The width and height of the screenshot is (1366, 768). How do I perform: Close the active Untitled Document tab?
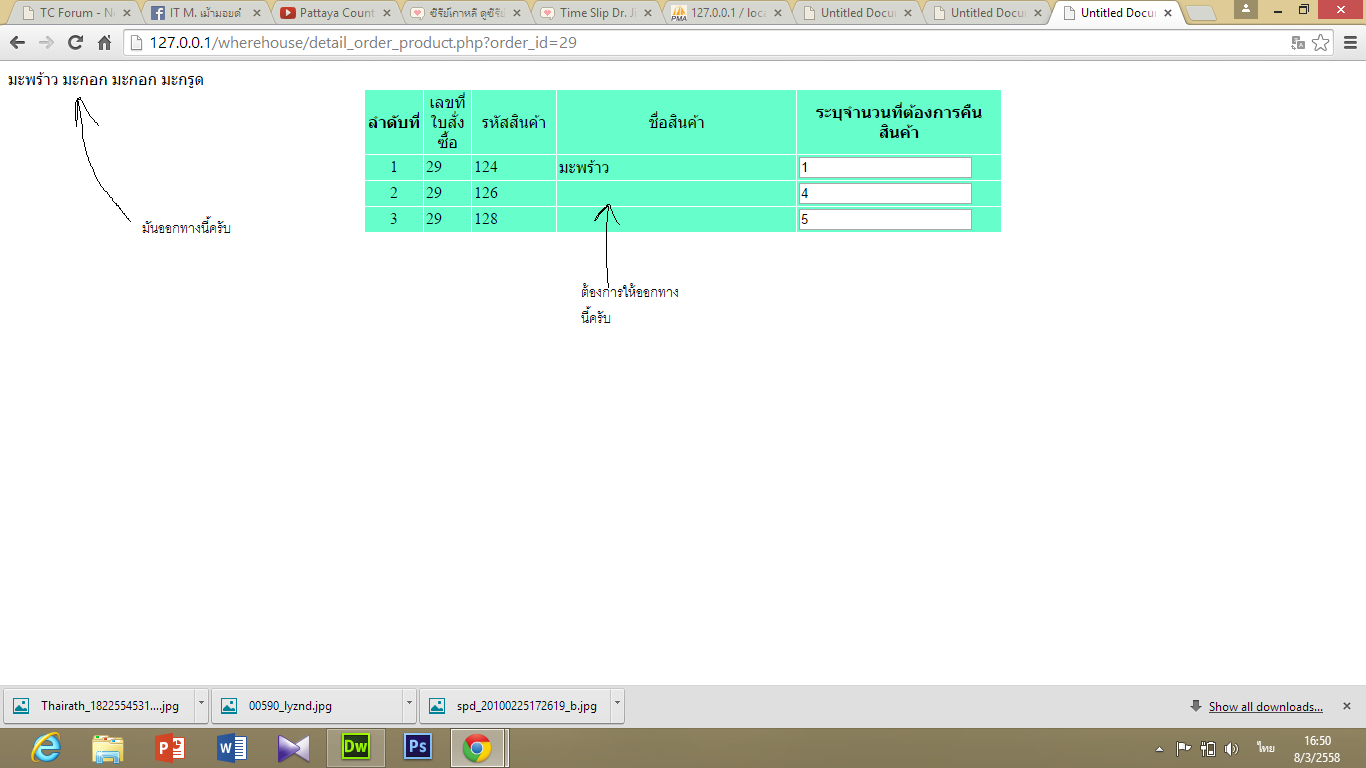1168,13
